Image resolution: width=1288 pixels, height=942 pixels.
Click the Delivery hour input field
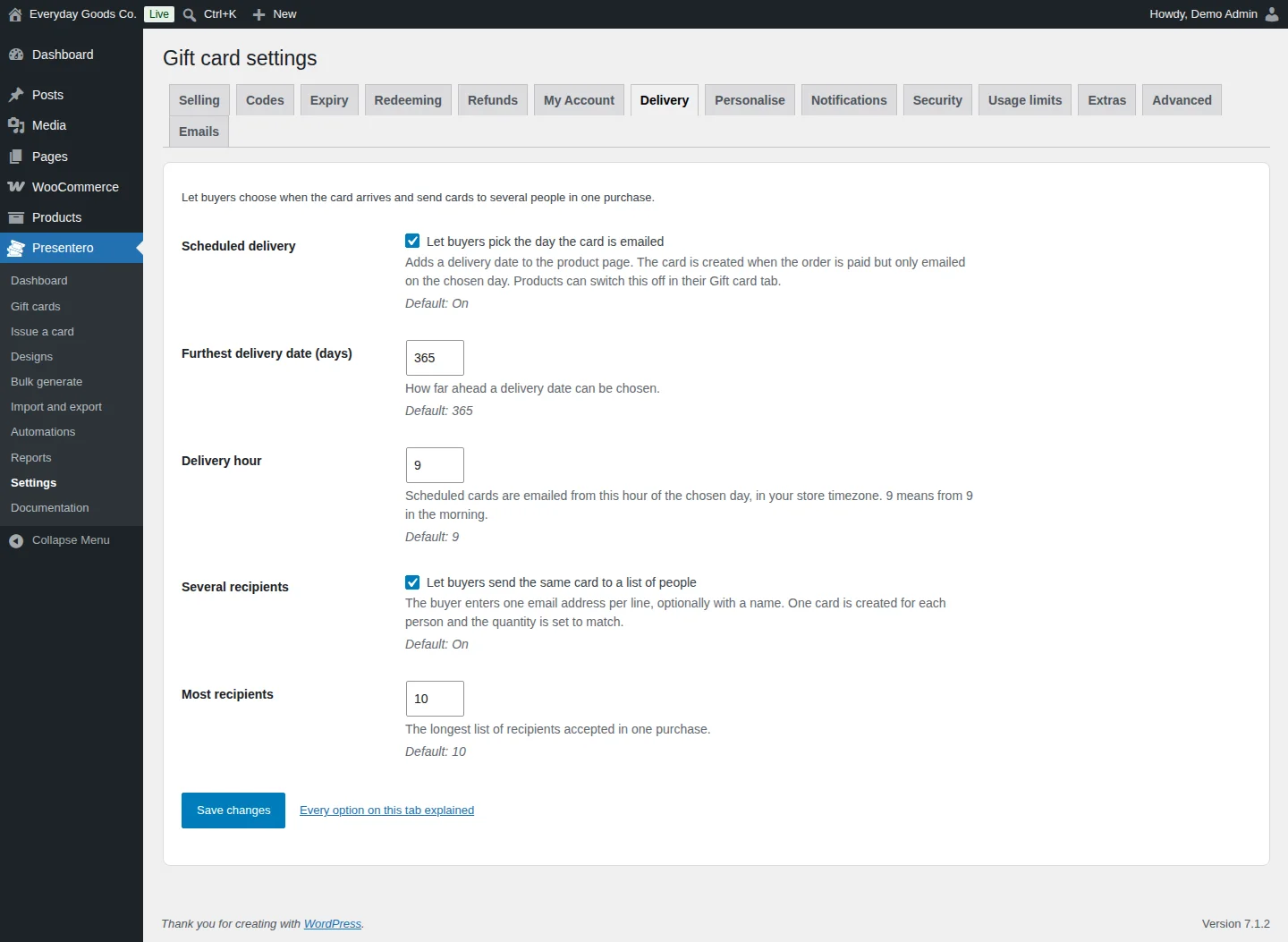435,465
